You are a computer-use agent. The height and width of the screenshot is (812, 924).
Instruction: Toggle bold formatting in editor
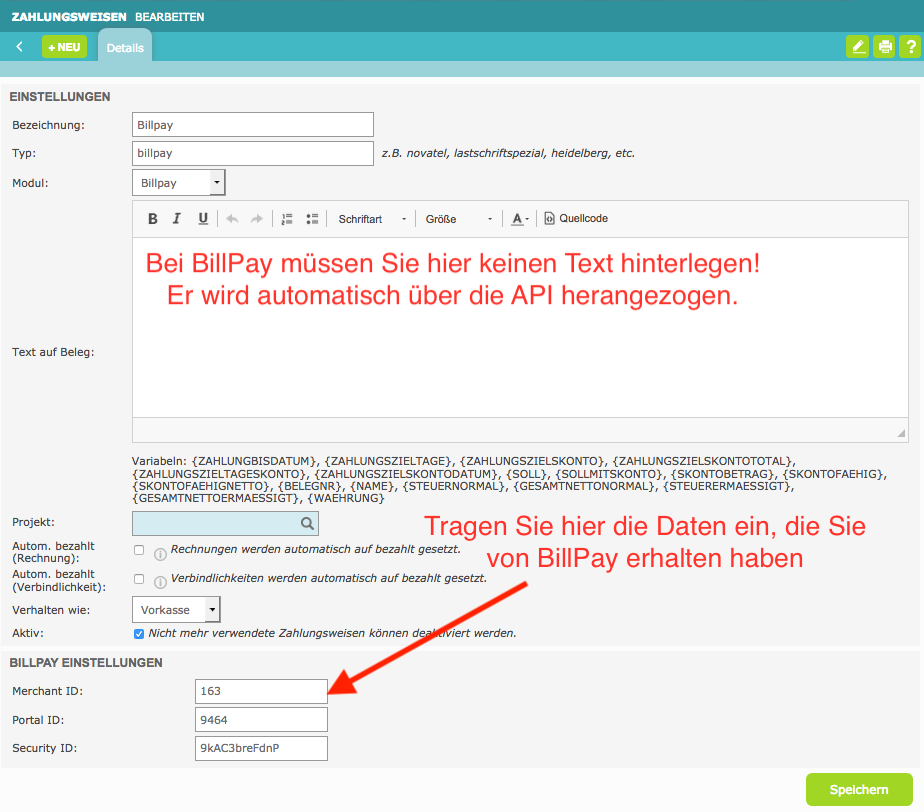153,219
